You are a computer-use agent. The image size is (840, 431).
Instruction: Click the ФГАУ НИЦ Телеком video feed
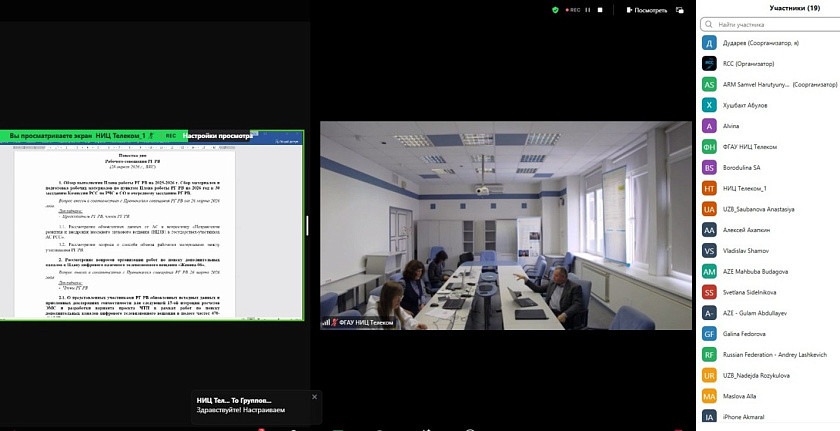click(505, 225)
